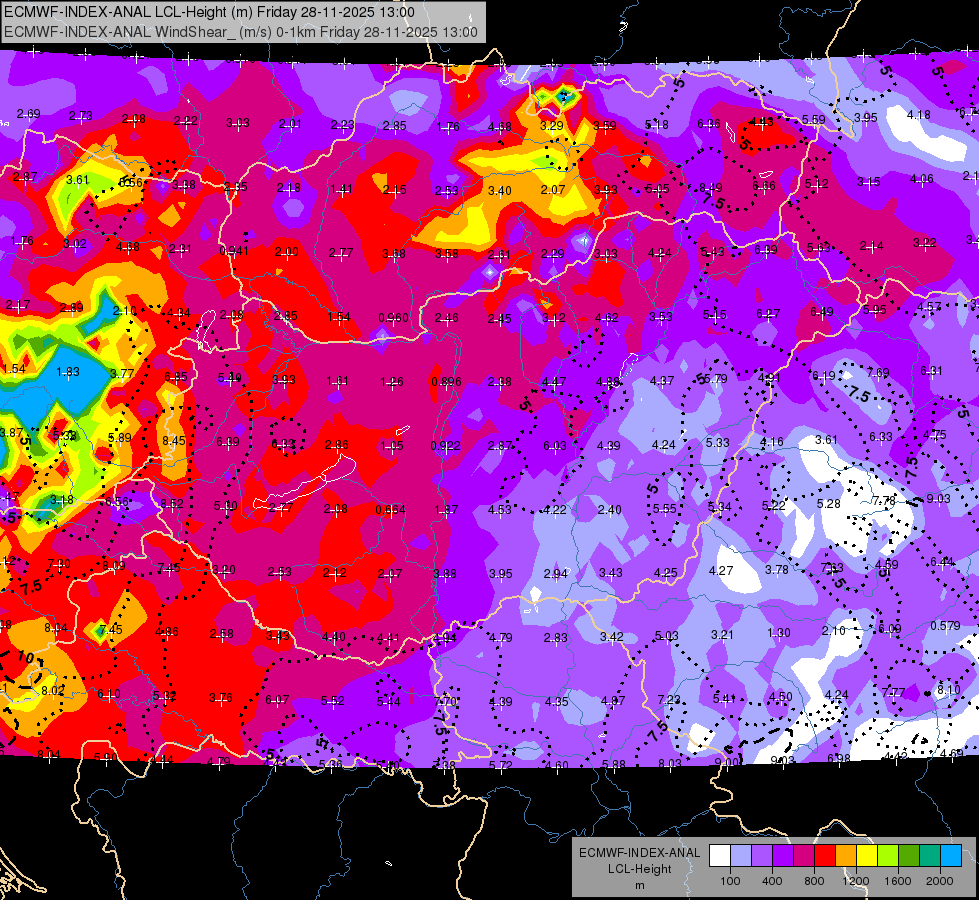Click the wind shear value 6.85
Viewport: 979px width, 900px height.
(x=175, y=377)
